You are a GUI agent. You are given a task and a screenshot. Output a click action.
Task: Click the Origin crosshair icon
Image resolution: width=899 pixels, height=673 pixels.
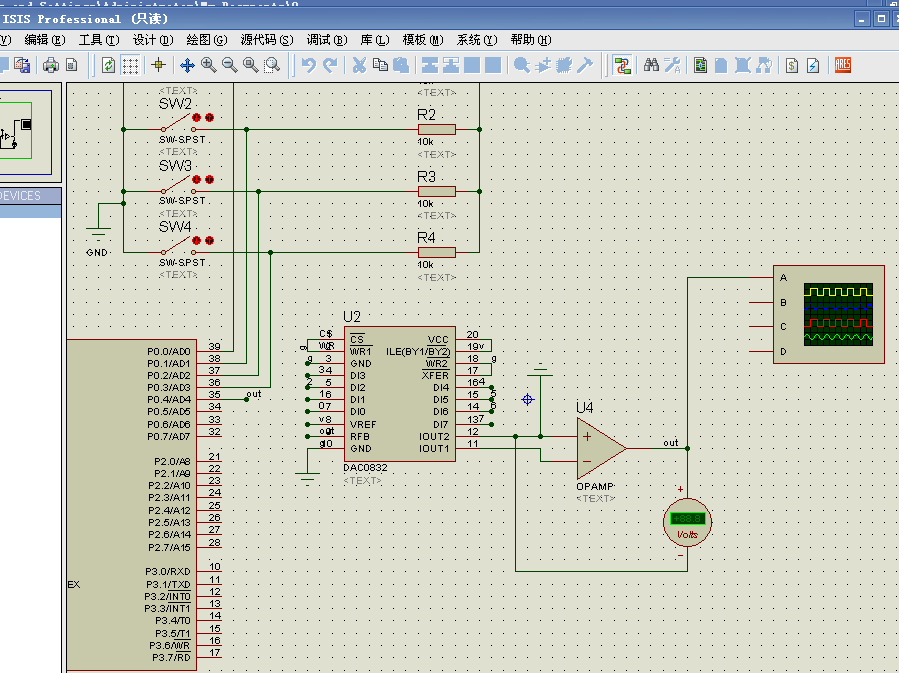pos(159,65)
